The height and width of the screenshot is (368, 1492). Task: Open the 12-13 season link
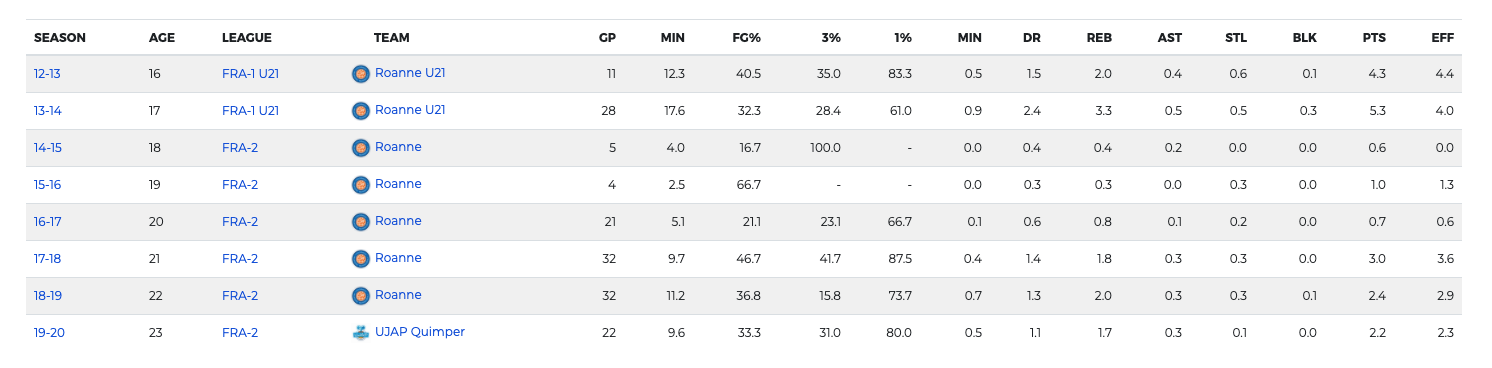47,74
